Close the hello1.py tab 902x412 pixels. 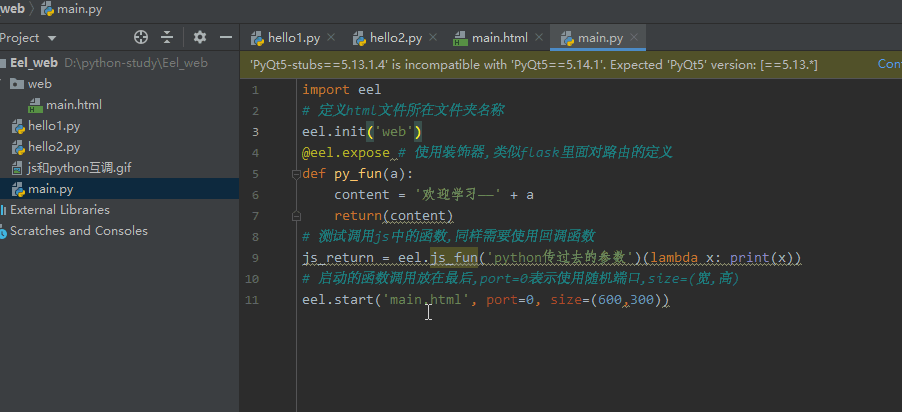point(331,38)
